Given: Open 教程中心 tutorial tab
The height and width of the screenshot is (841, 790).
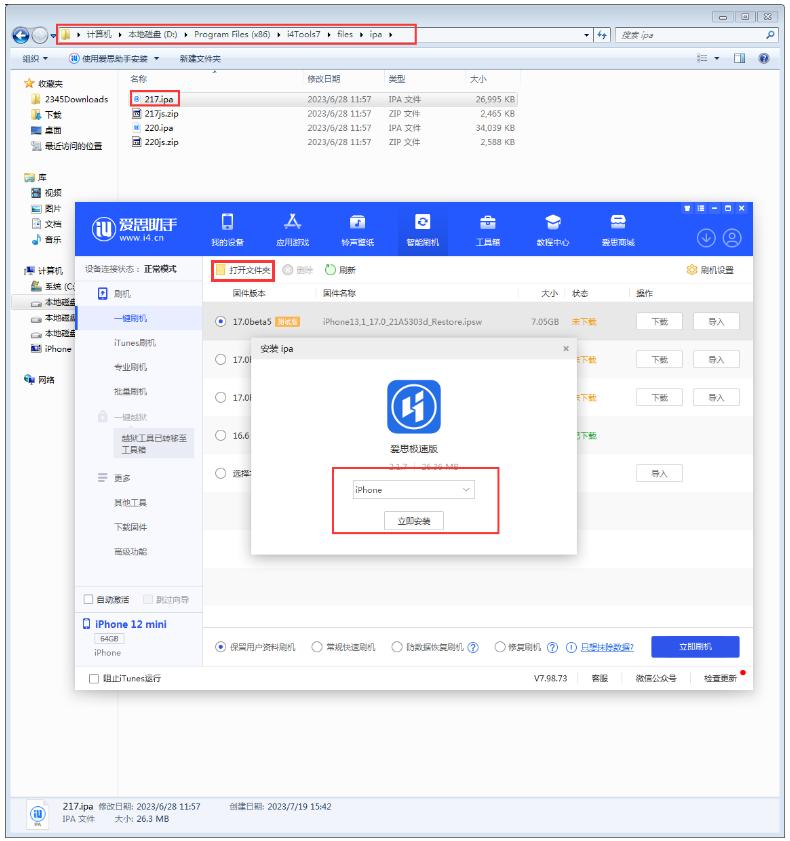Looking at the screenshot, I should click(552, 230).
